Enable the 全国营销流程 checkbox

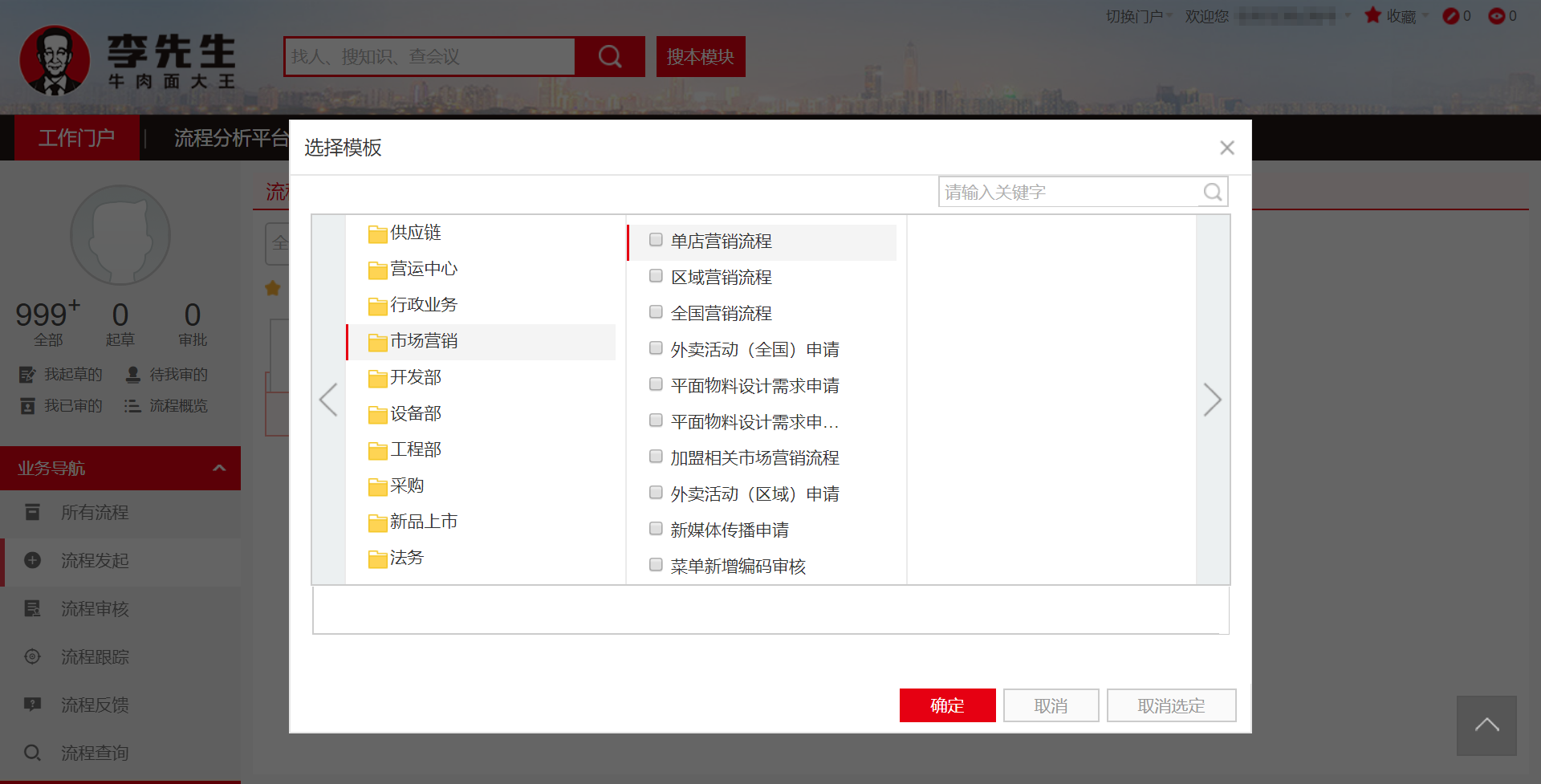click(x=656, y=312)
